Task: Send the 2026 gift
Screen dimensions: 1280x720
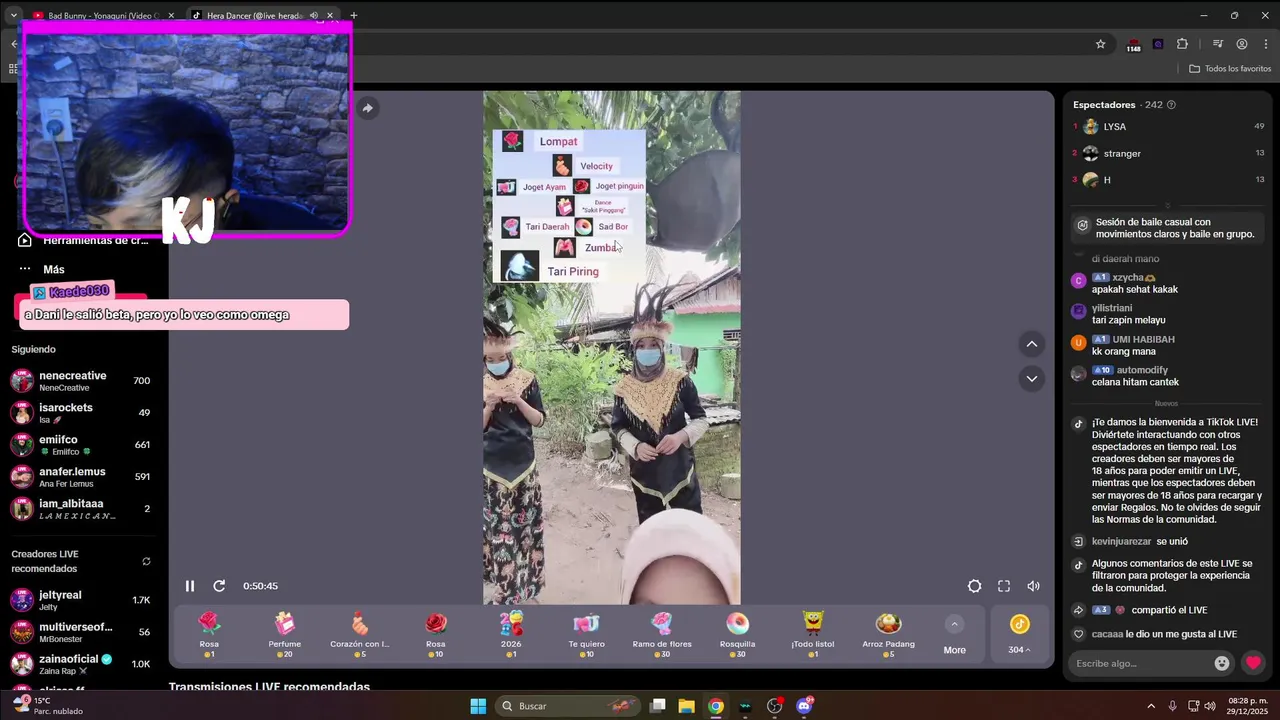Action: point(511,634)
